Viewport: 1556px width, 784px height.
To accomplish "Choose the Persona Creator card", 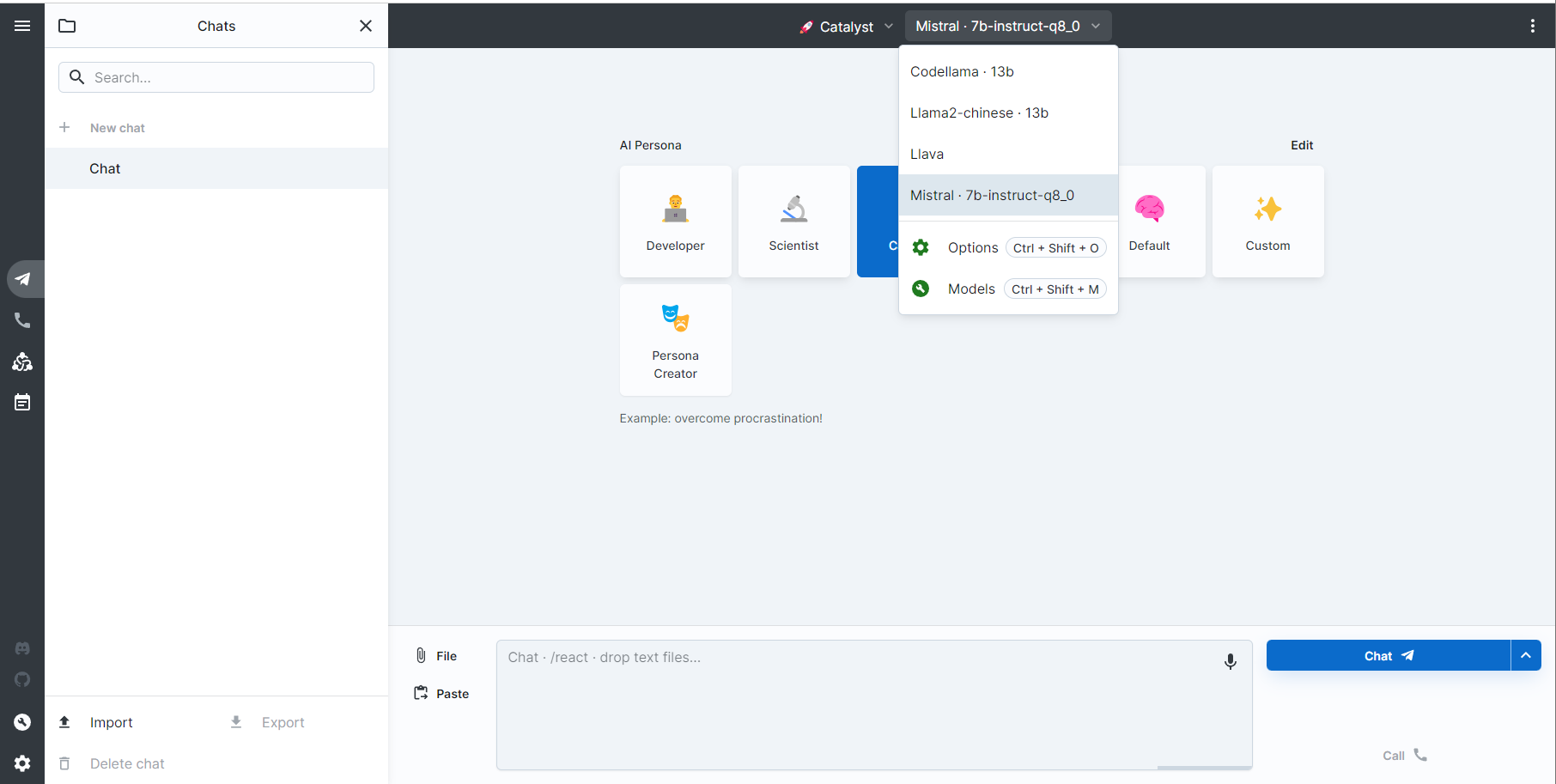I will [x=676, y=340].
